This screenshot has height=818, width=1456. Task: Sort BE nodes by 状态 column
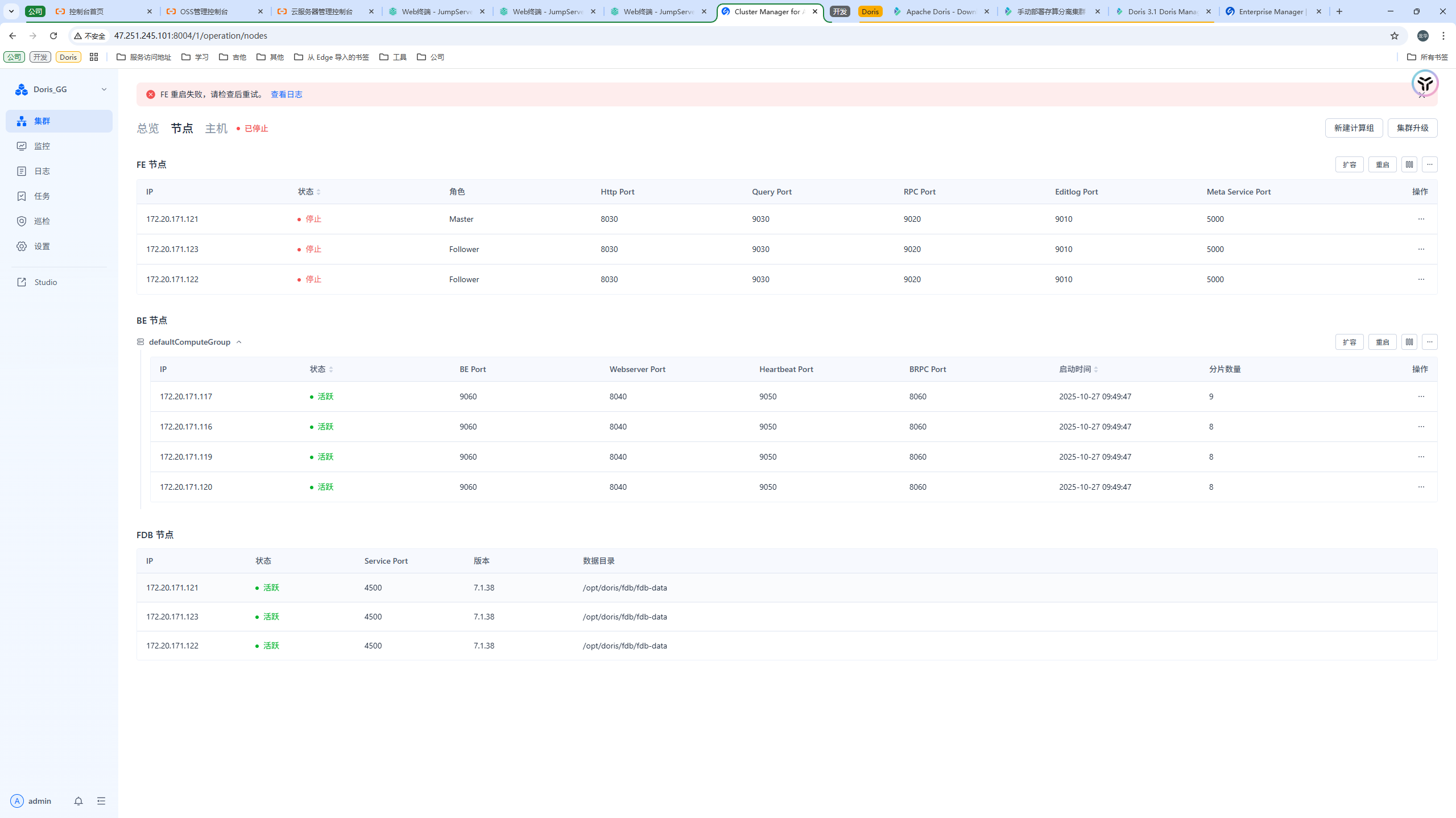330,369
